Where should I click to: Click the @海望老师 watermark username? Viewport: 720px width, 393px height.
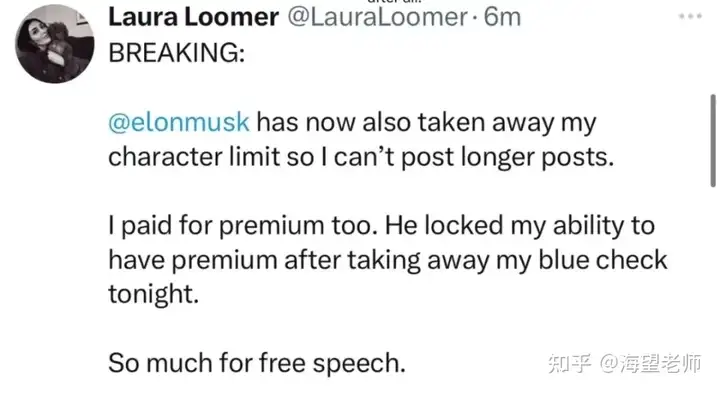(x=650, y=363)
